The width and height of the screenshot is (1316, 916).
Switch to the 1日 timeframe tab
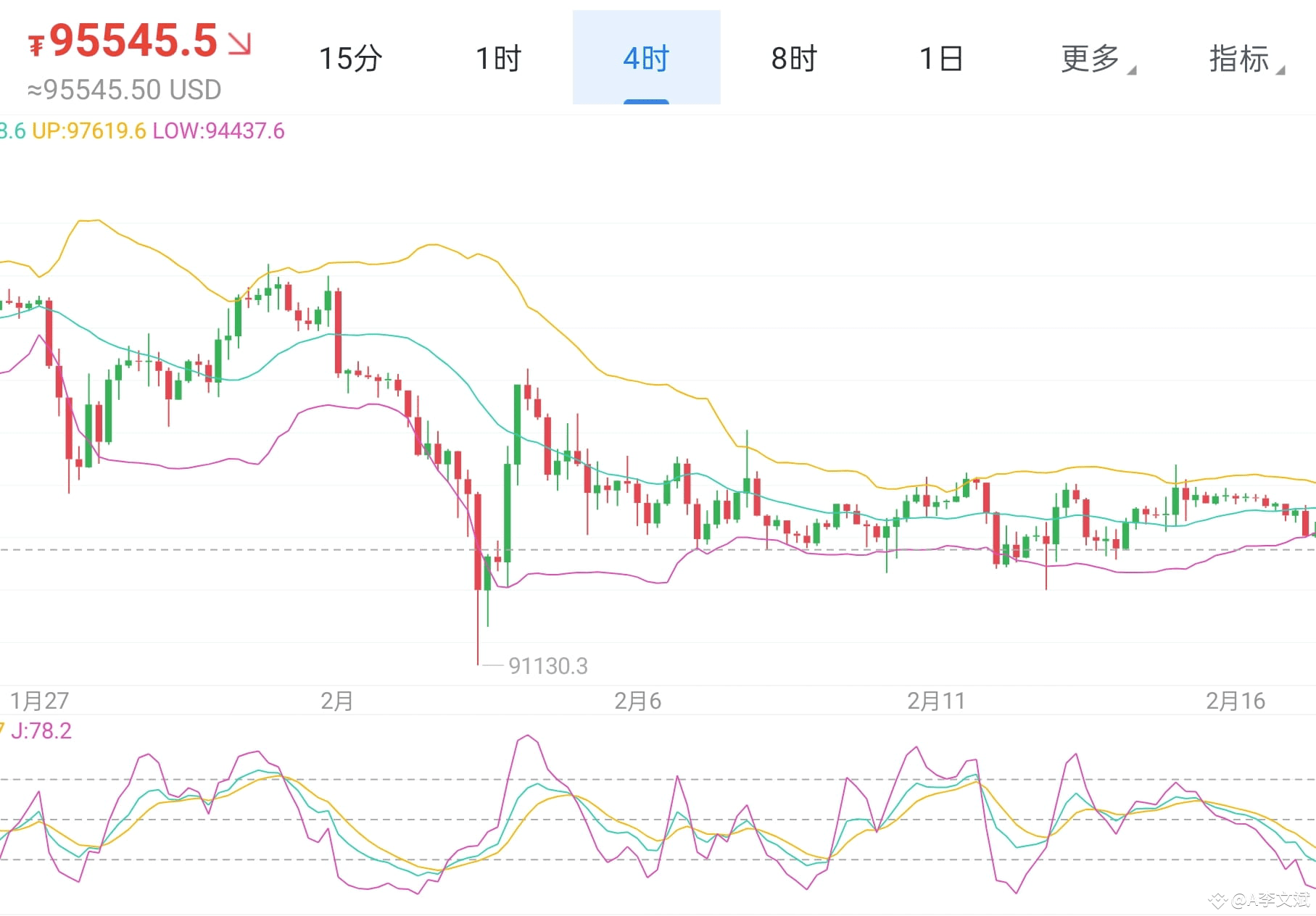941,59
